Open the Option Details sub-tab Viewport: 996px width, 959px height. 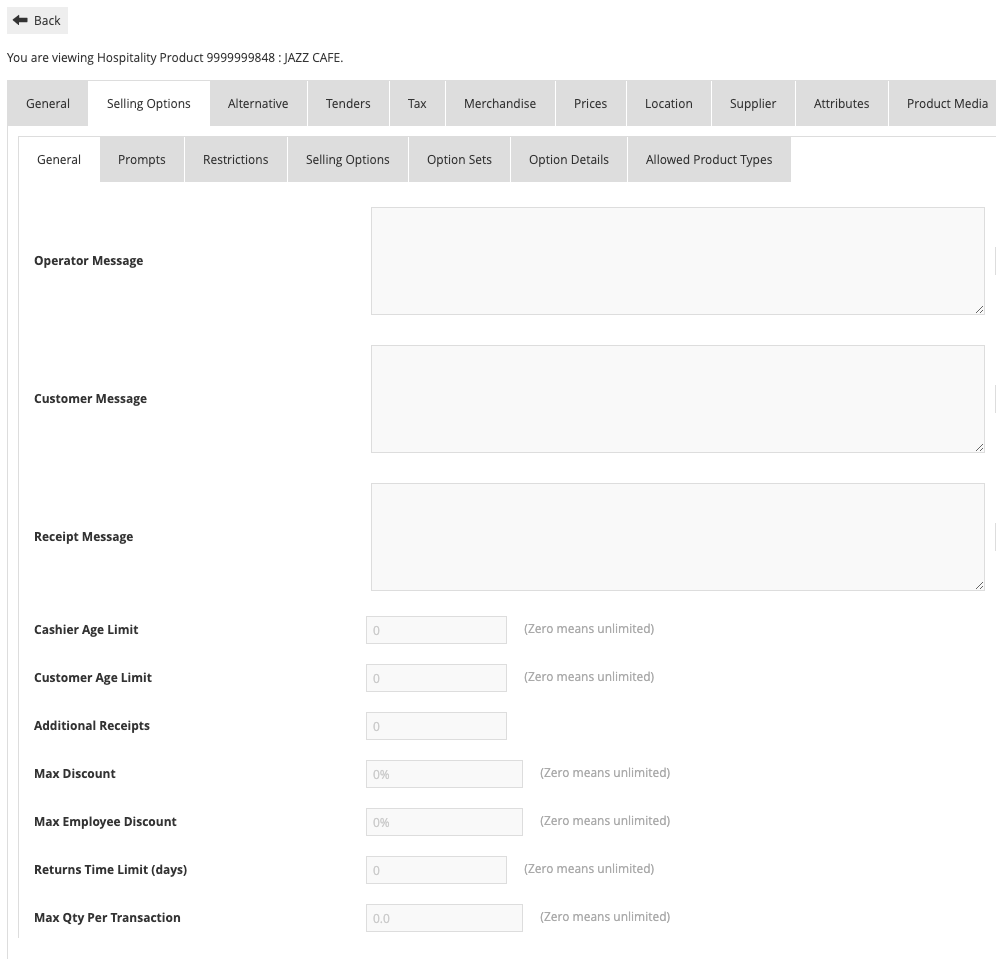coord(569,159)
